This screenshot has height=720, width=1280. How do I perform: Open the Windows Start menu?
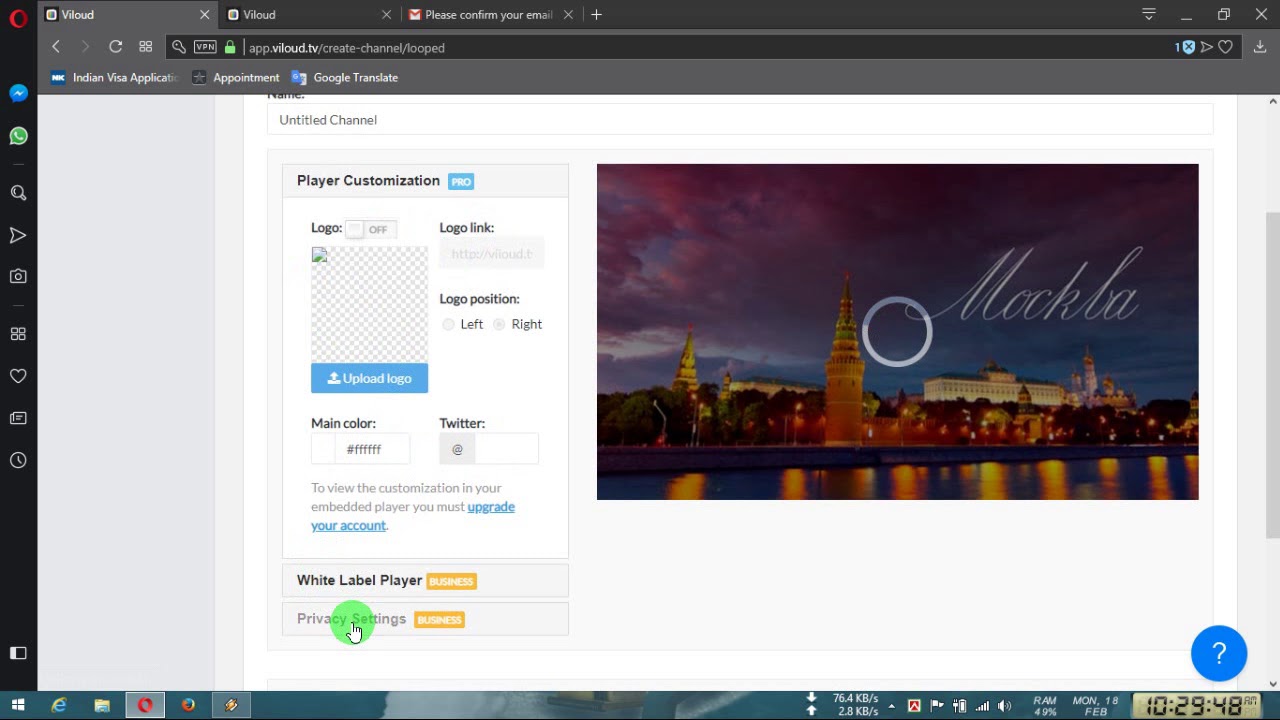pos(18,705)
